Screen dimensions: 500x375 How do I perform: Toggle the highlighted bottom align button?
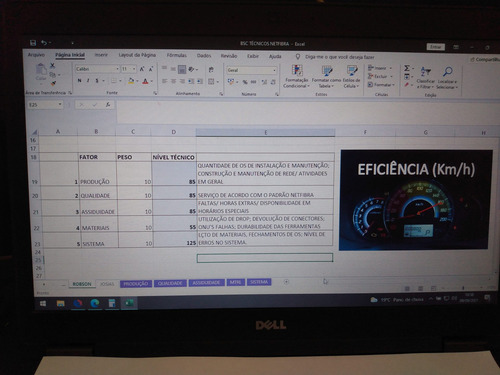click(x=182, y=69)
